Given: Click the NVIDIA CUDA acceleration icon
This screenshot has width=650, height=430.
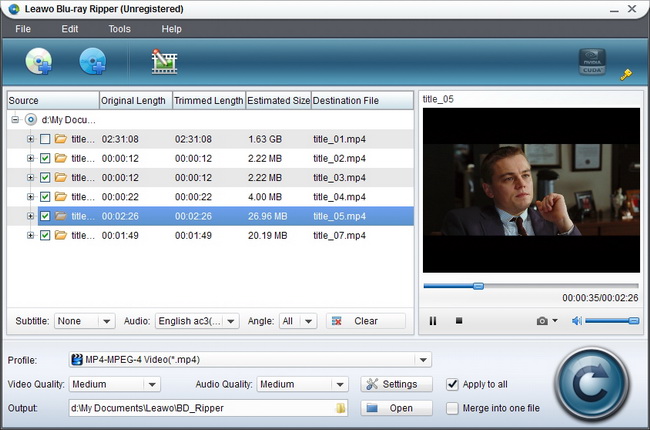Looking at the screenshot, I should pos(592,62).
